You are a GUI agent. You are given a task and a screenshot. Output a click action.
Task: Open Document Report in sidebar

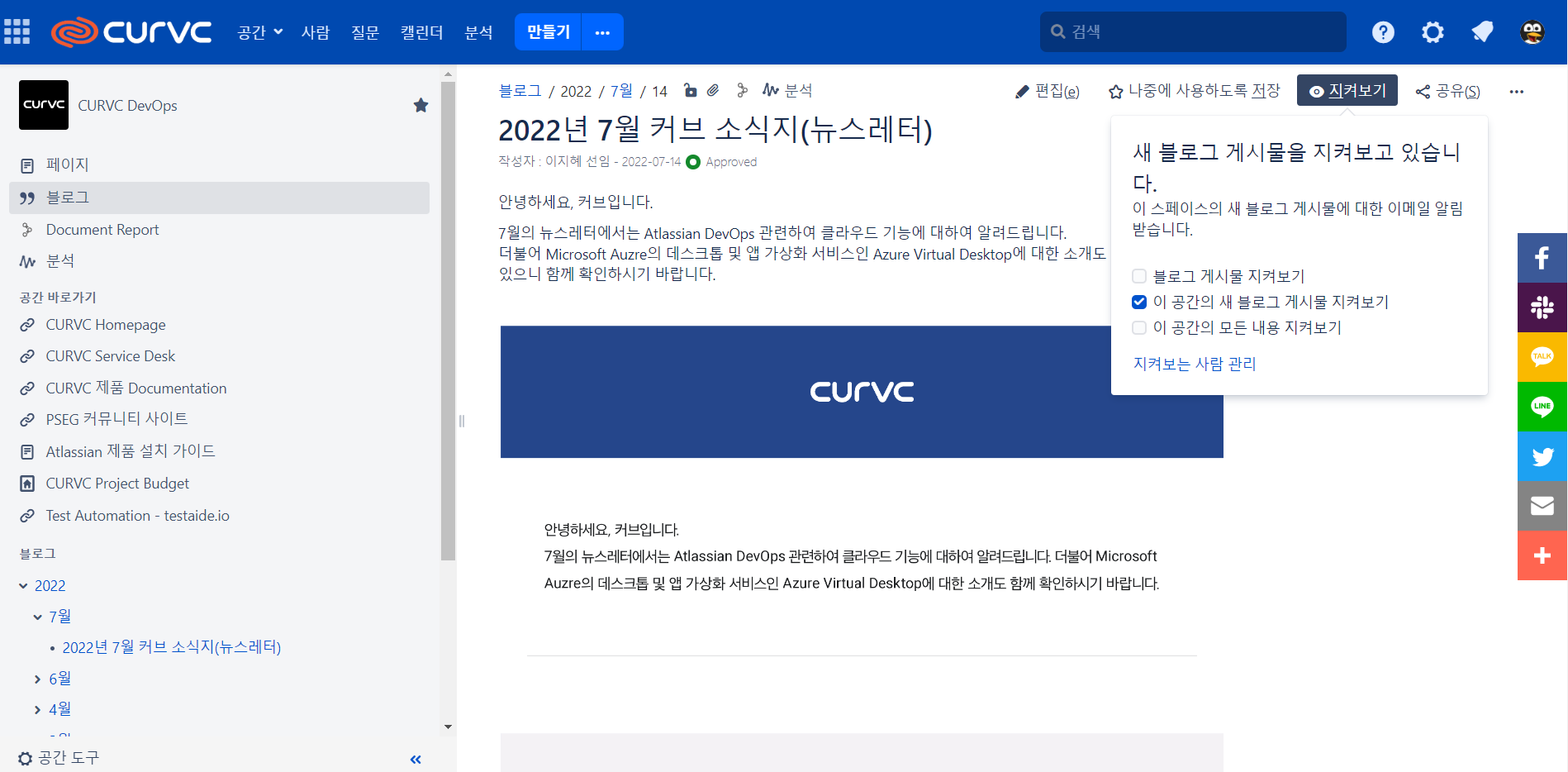[219, 230]
